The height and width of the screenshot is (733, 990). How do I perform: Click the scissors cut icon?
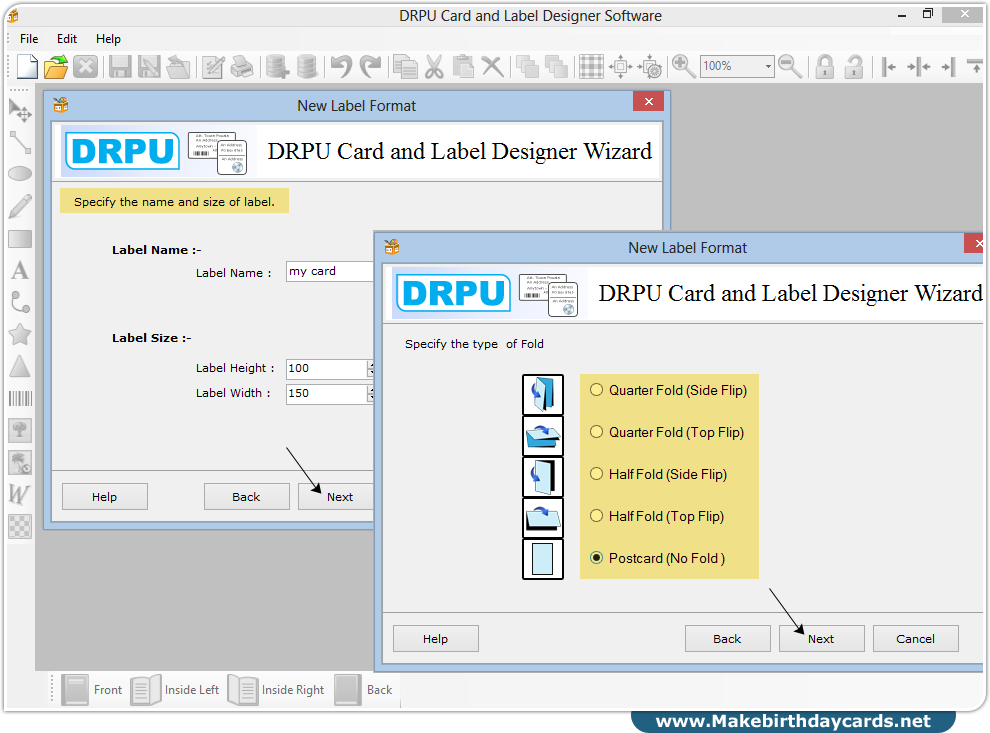[434, 66]
